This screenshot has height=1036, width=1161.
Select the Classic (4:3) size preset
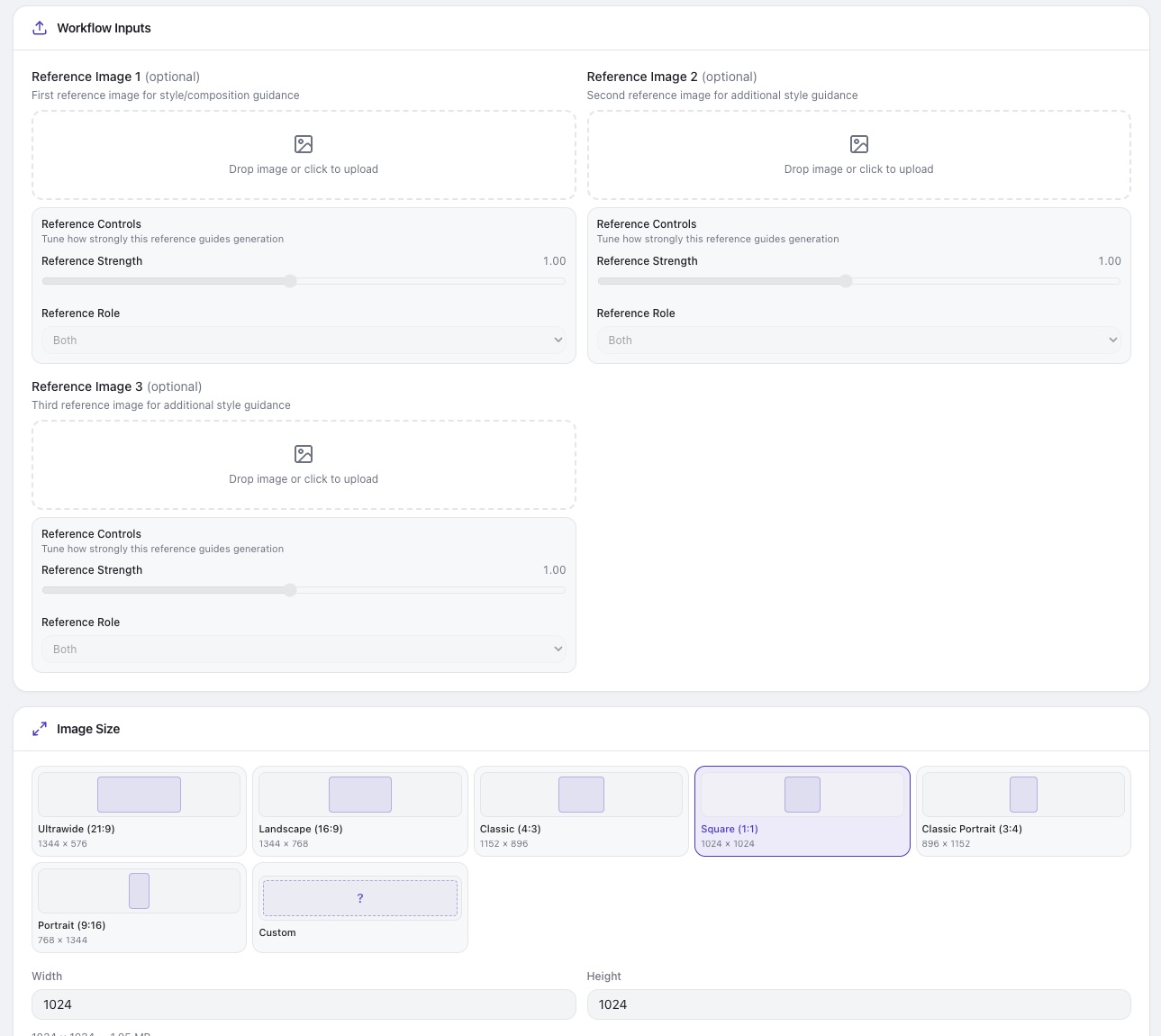(581, 811)
